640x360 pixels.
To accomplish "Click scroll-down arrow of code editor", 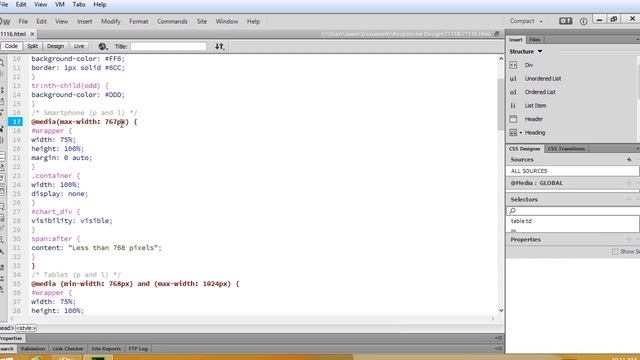I will click(x=501, y=311).
